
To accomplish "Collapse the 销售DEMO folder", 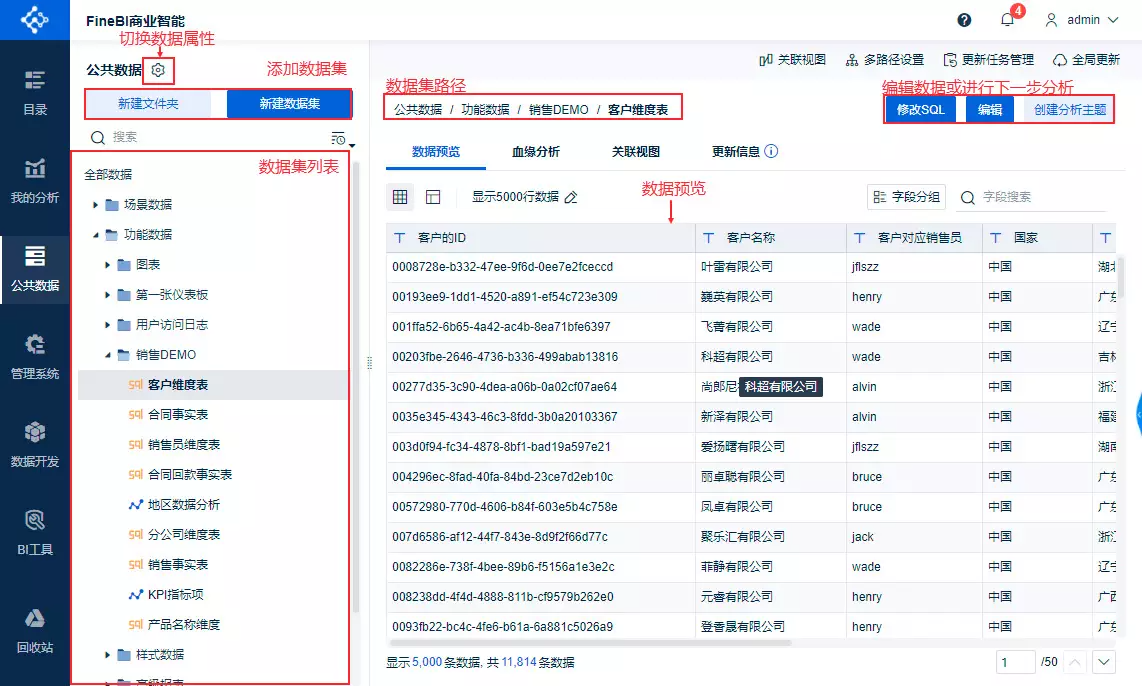I will pyautogui.click(x=108, y=355).
